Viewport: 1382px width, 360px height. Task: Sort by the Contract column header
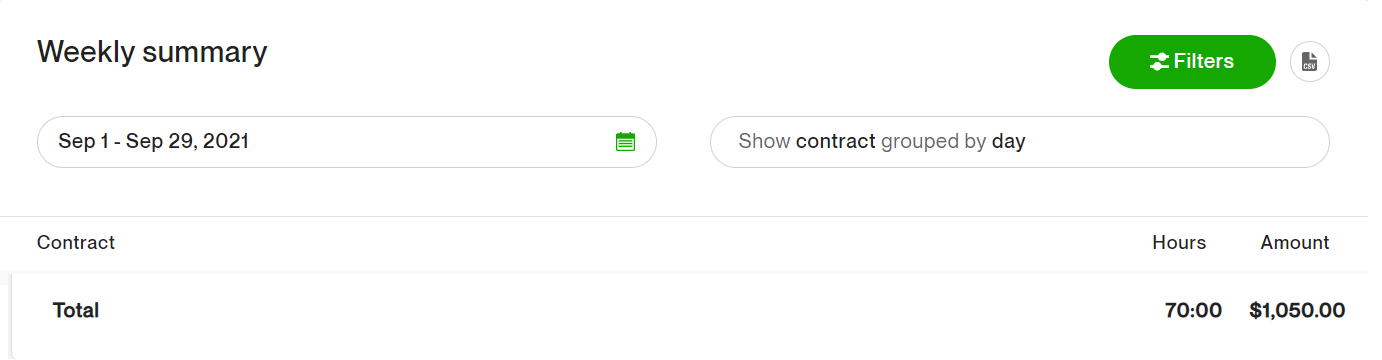(x=76, y=242)
